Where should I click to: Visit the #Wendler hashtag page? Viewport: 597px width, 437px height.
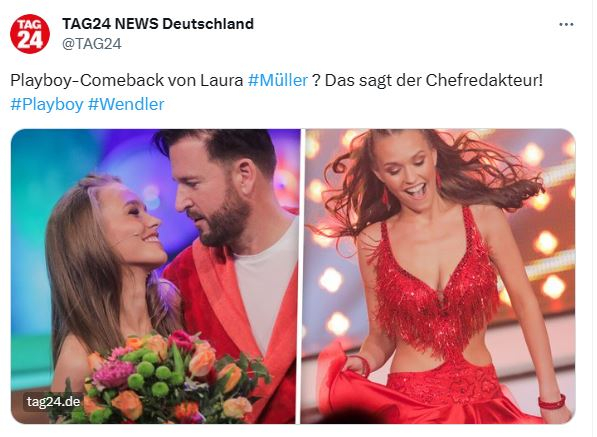pos(126,104)
